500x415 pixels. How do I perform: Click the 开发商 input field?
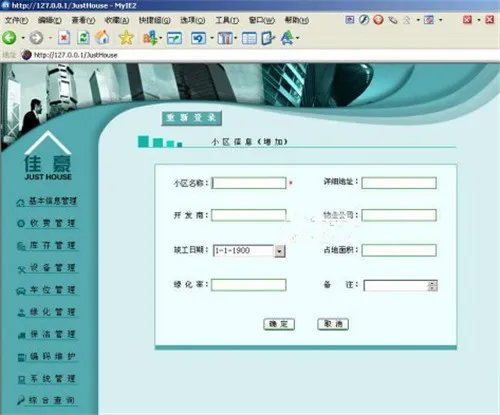(249, 215)
